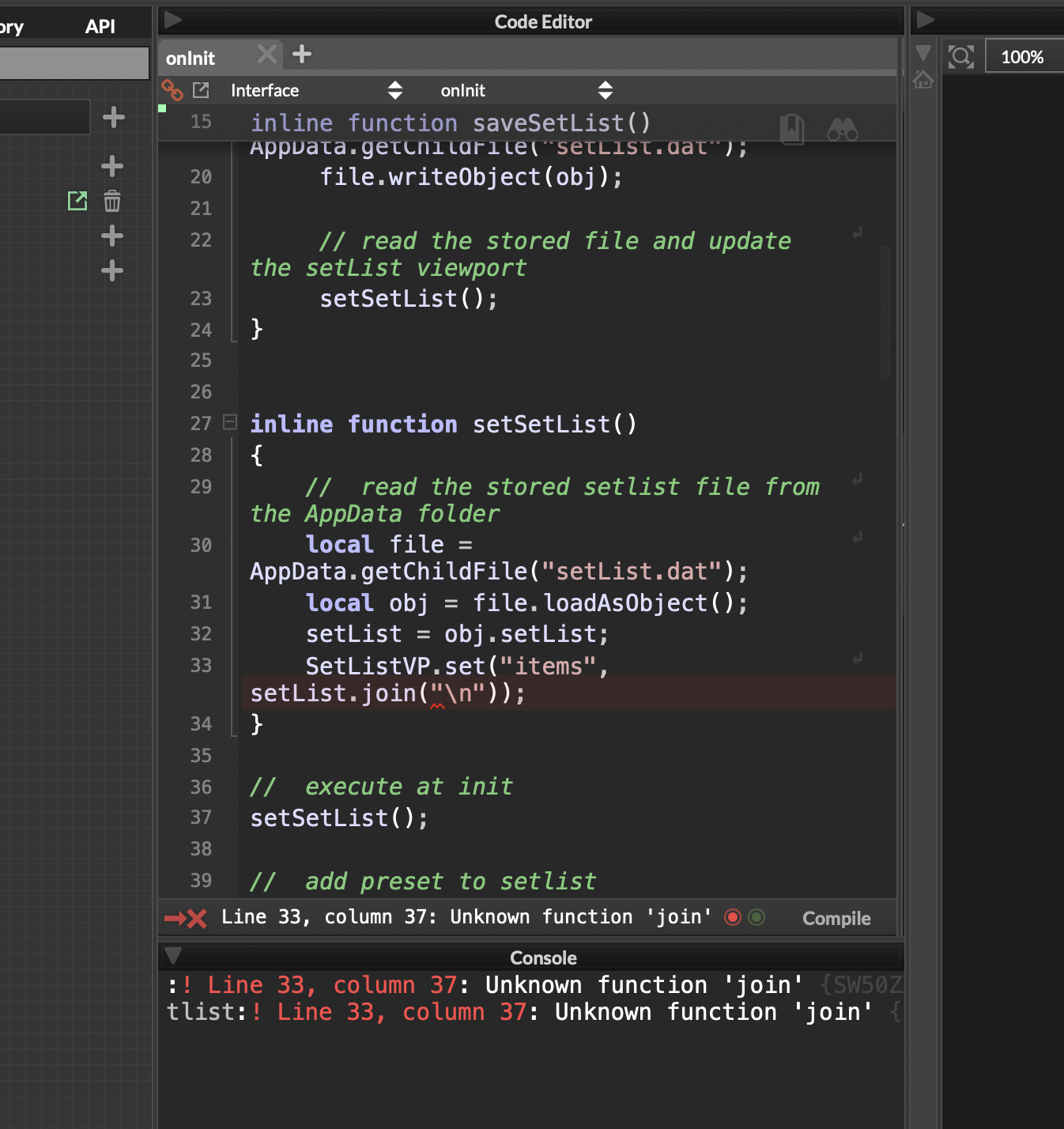1064x1129 pixels.
Task: Close the onInit tab
Action: tap(267, 55)
